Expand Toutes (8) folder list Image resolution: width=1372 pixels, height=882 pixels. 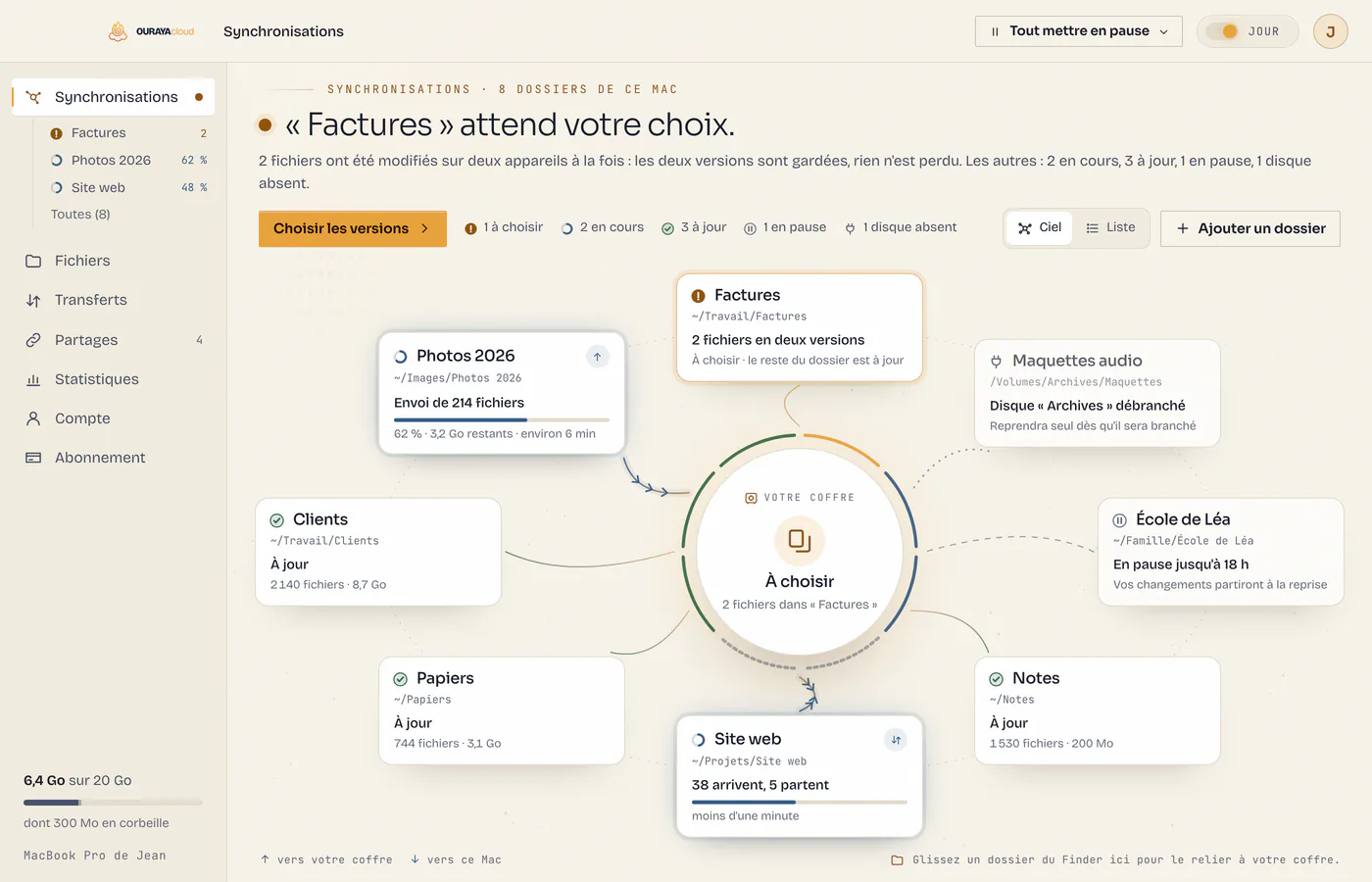(x=80, y=215)
